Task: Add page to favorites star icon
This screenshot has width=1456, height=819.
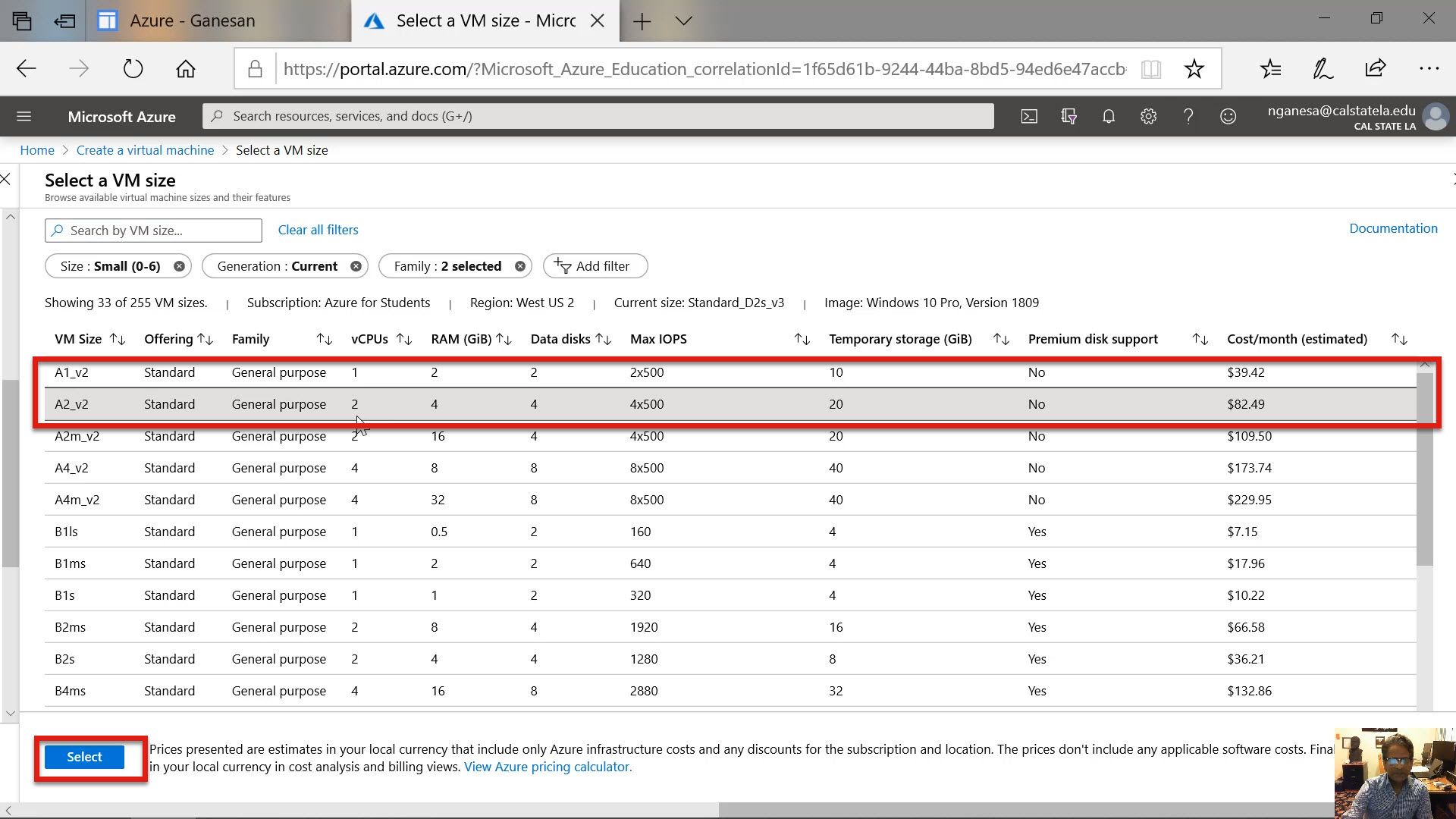Action: coord(1194,69)
